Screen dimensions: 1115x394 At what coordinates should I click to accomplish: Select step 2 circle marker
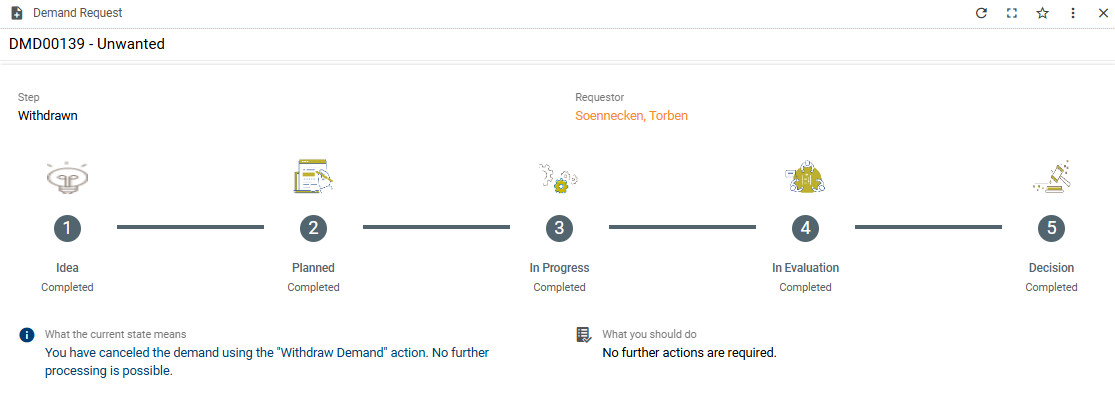click(x=313, y=228)
